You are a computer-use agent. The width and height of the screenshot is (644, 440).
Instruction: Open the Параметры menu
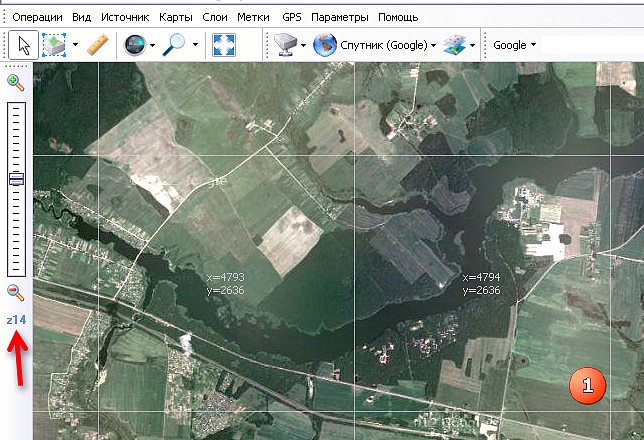(339, 17)
